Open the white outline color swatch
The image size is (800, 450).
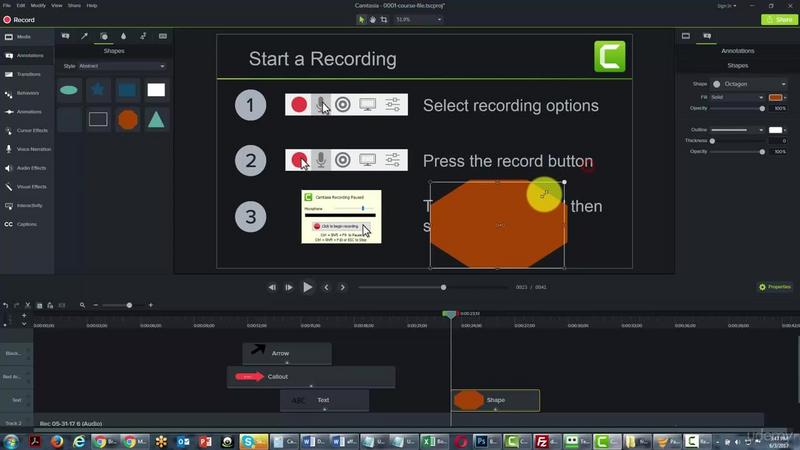776,130
